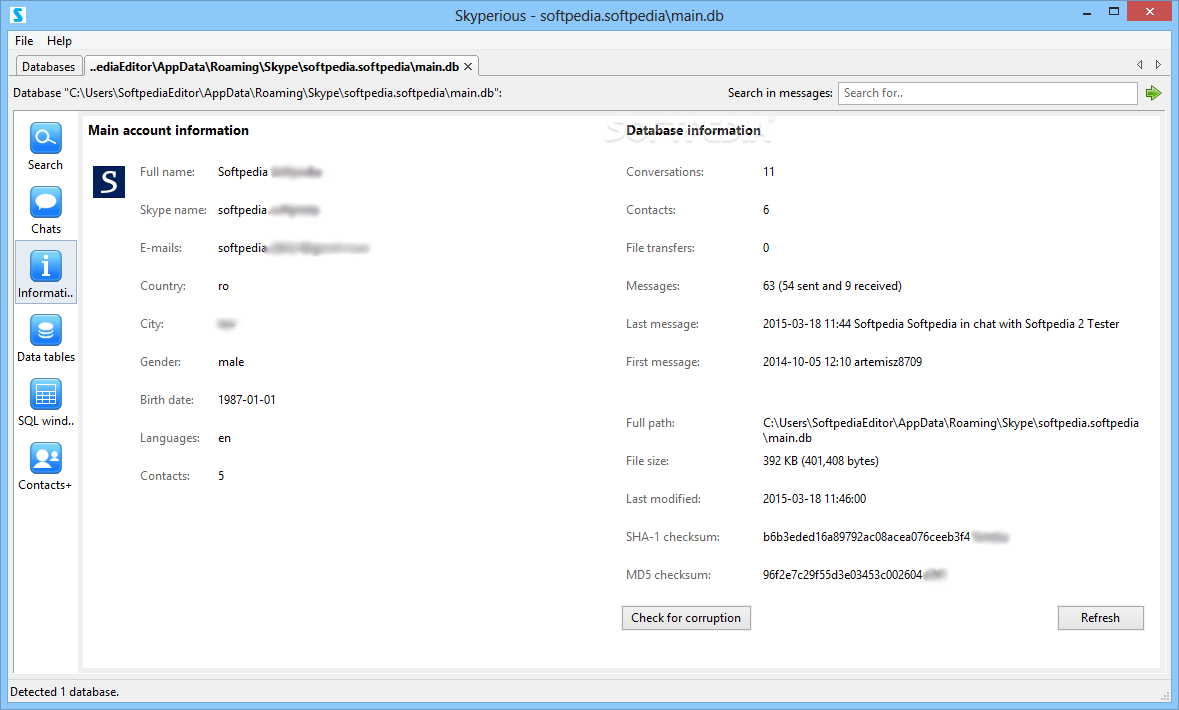The image size is (1179, 710).
Task: Open the Chats page in the sidebar
Action: [x=45, y=211]
